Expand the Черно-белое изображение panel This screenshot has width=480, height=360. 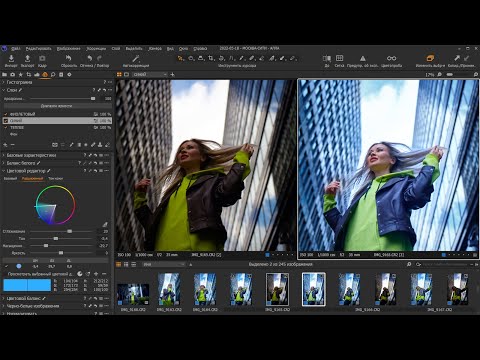[x=3, y=306]
